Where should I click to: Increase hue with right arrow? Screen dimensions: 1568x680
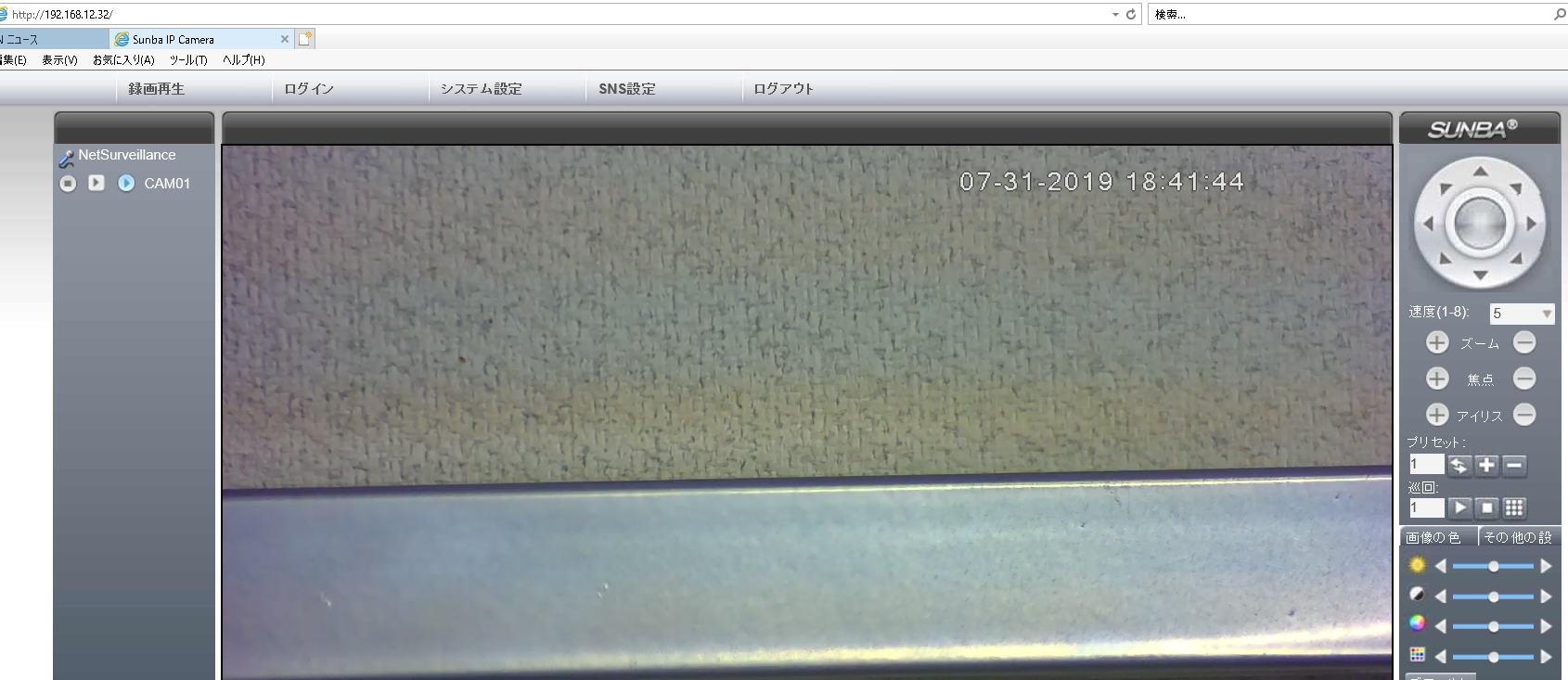[x=1546, y=656]
